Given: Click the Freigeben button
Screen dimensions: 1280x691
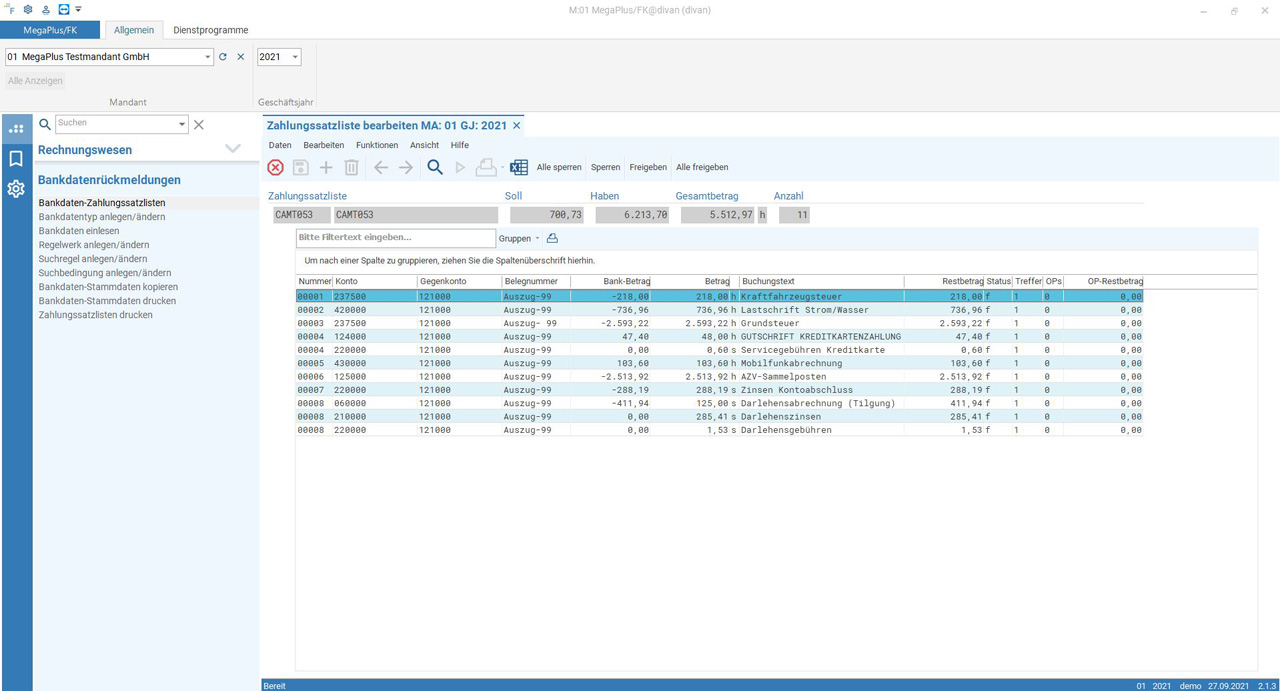Looking at the screenshot, I should [648, 167].
